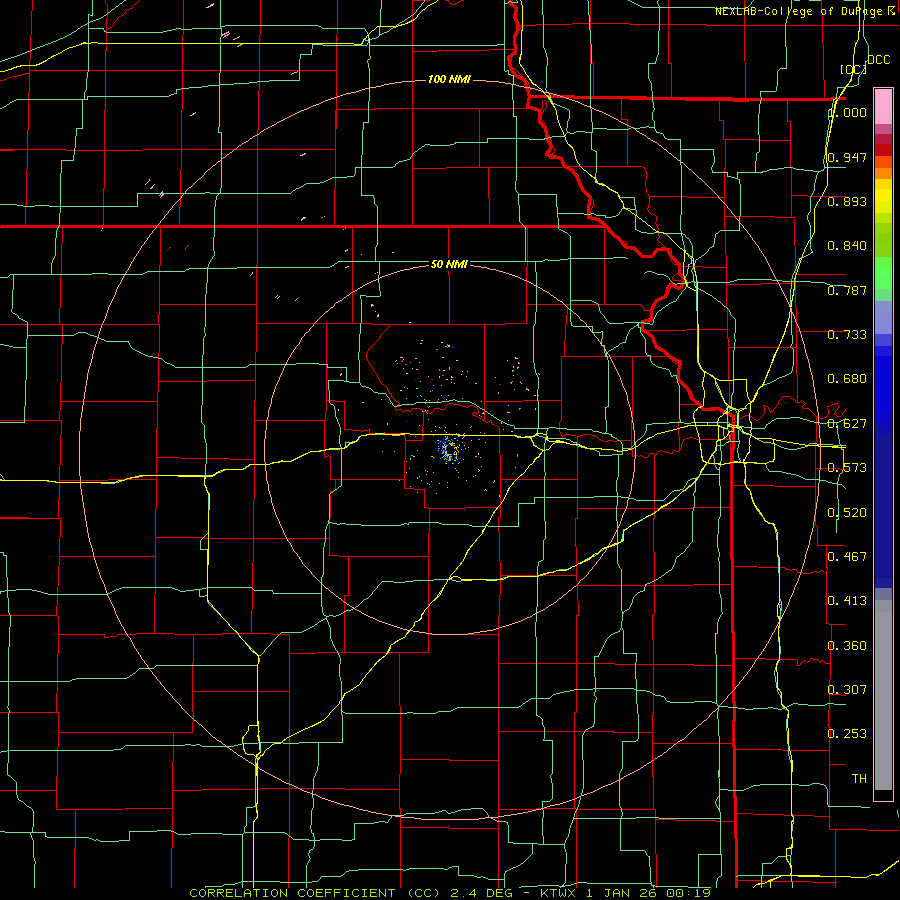Click the '0.787' legend value

847,290
